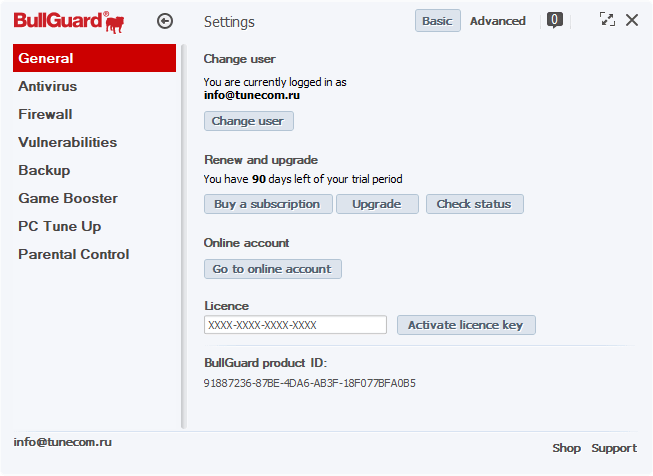Viewport: 653px width, 476px height.
Task: Switch to Basic settings mode
Action: pos(438,21)
